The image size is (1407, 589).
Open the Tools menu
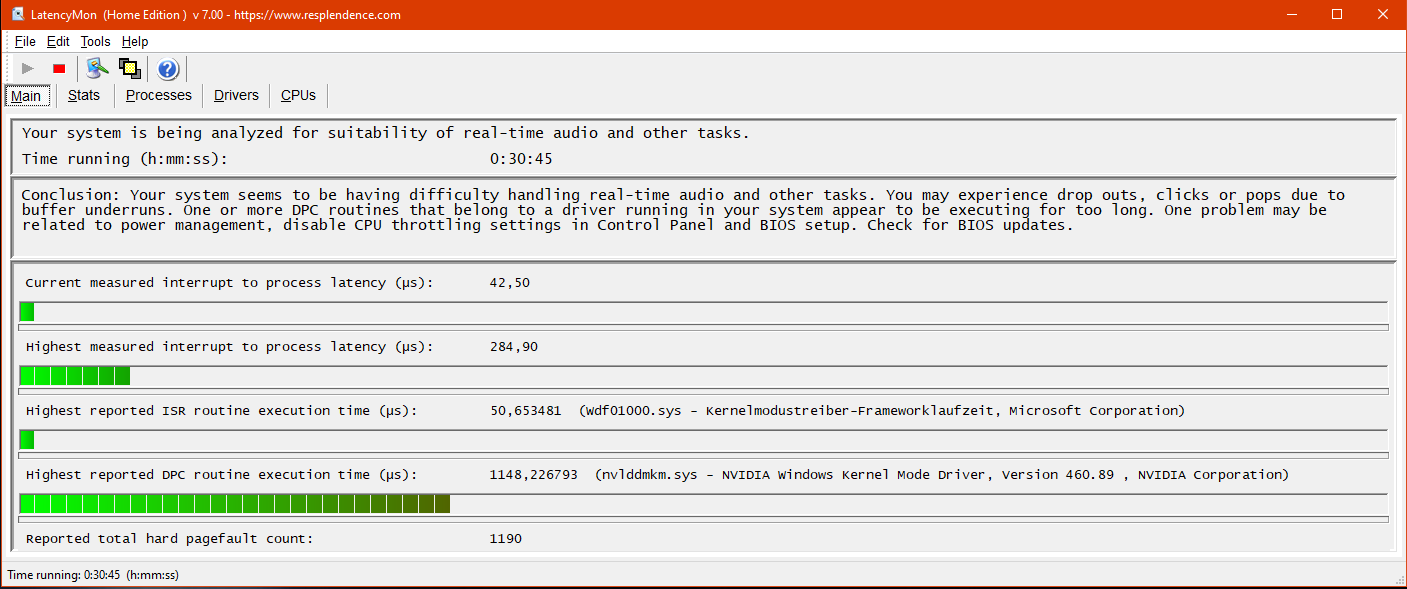95,41
